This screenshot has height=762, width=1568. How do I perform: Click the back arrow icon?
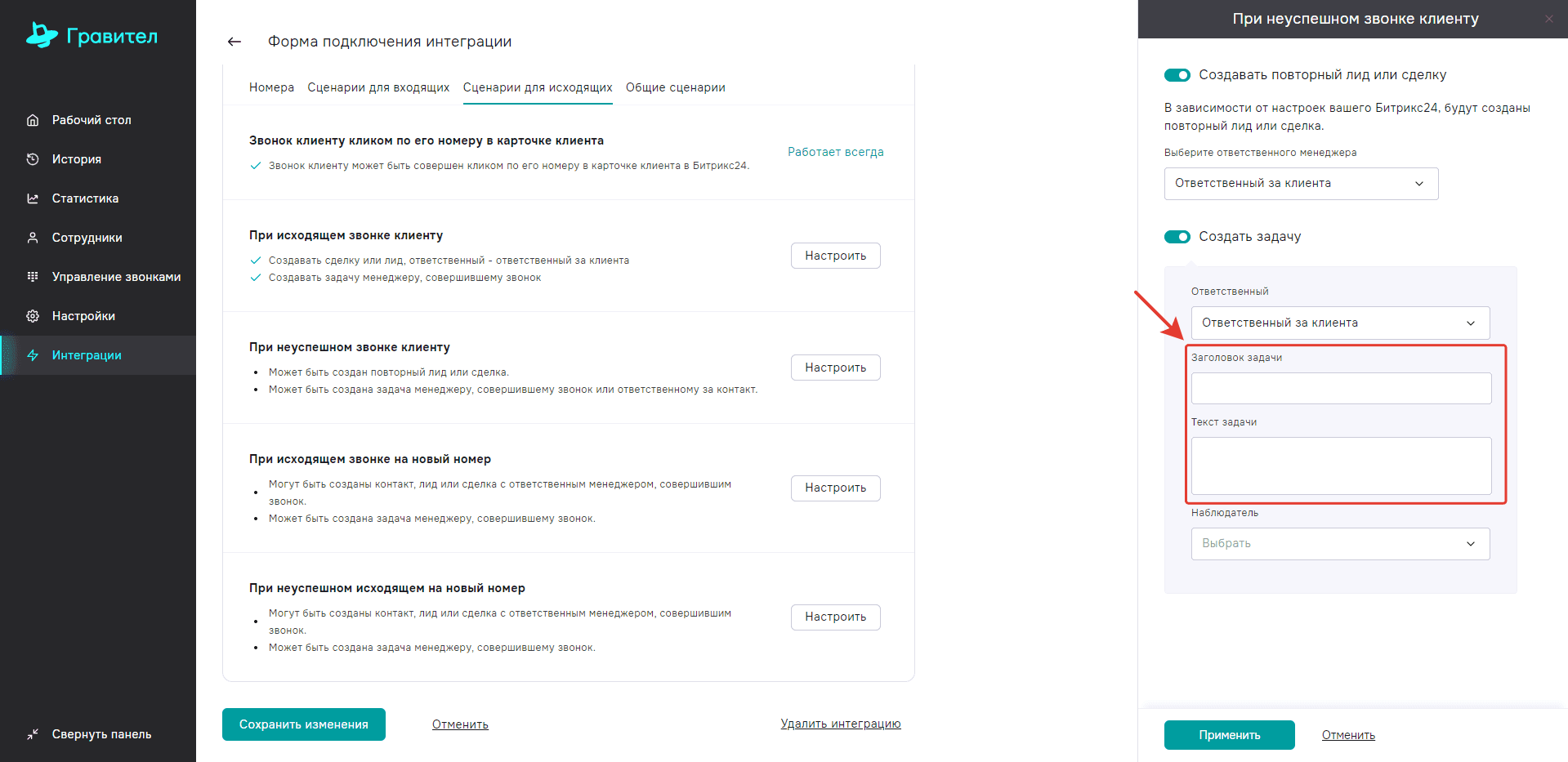coord(235,42)
